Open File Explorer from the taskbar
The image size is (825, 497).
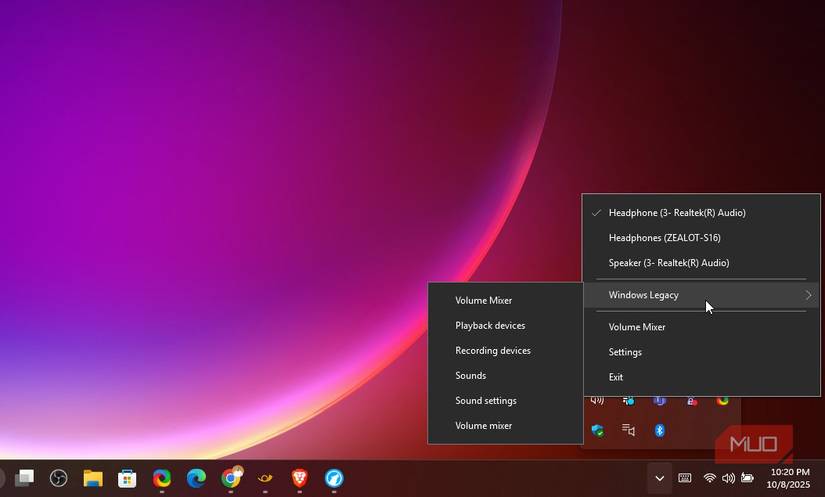click(93, 478)
